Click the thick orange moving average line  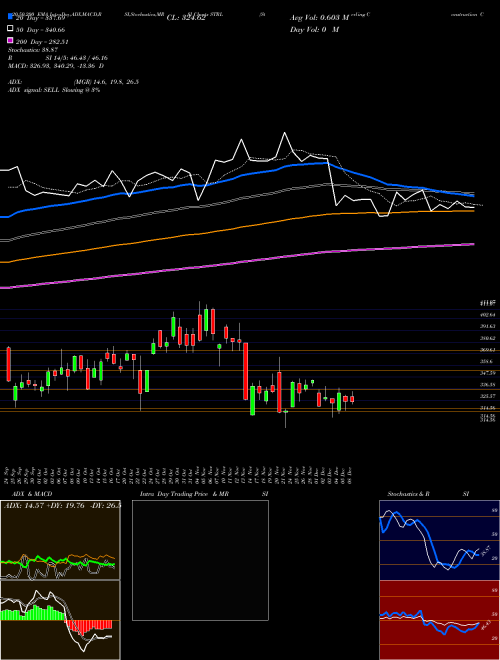coord(236,228)
